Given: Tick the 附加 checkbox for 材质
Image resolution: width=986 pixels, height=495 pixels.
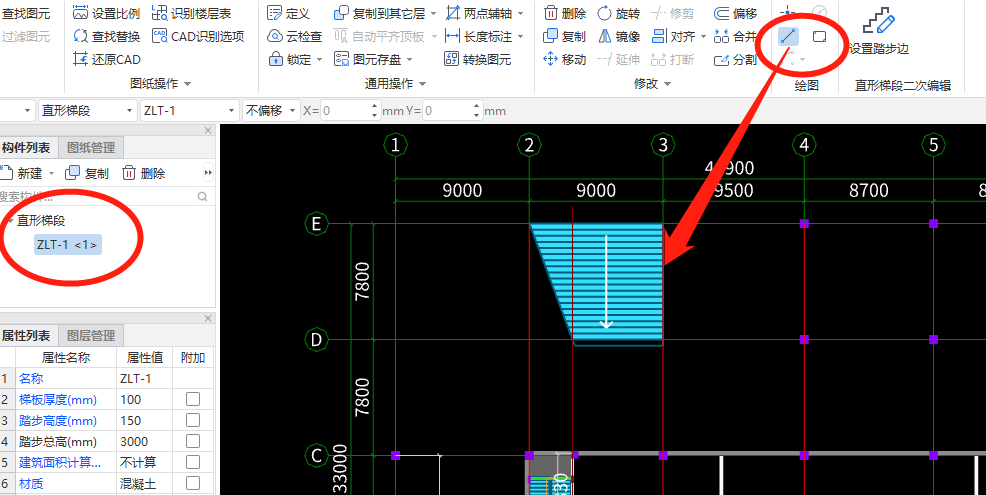Looking at the screenshot, I should [x=193, y=483].
